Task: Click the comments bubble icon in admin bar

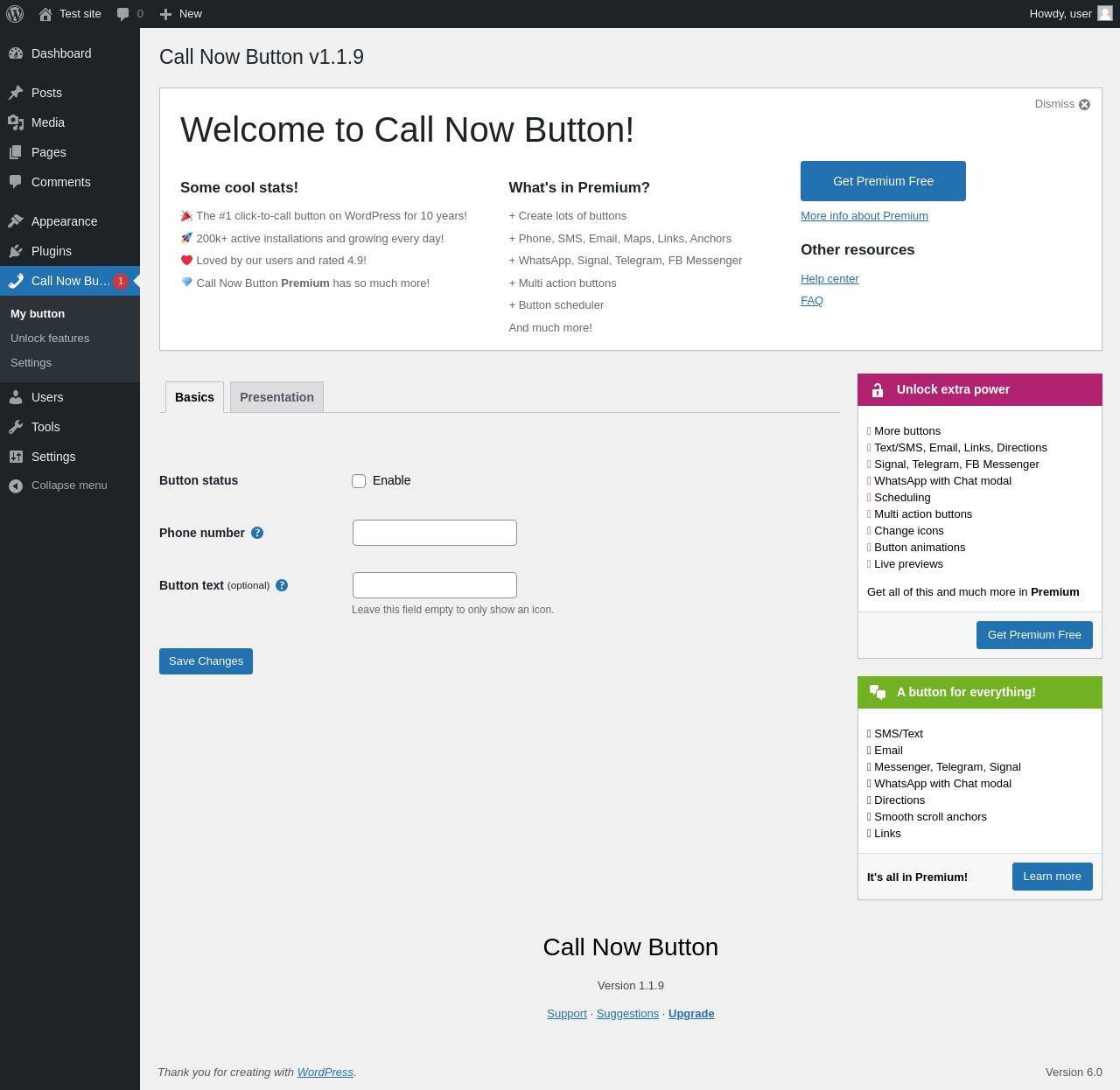Action: coord(123,14)
